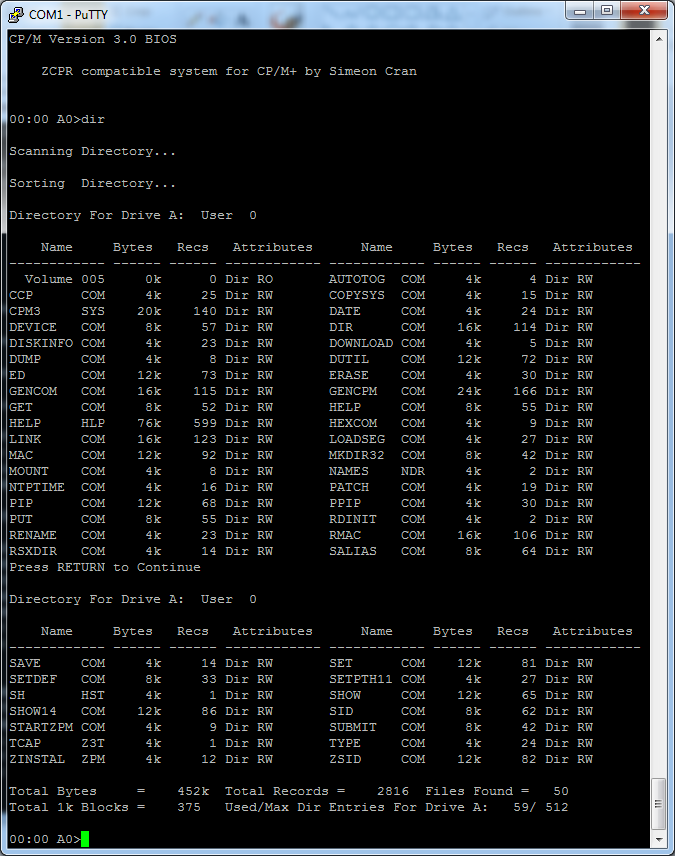This screenshot has width=675, height=856.
Task: Click the PIP file name
Action: tap(21, 503)
